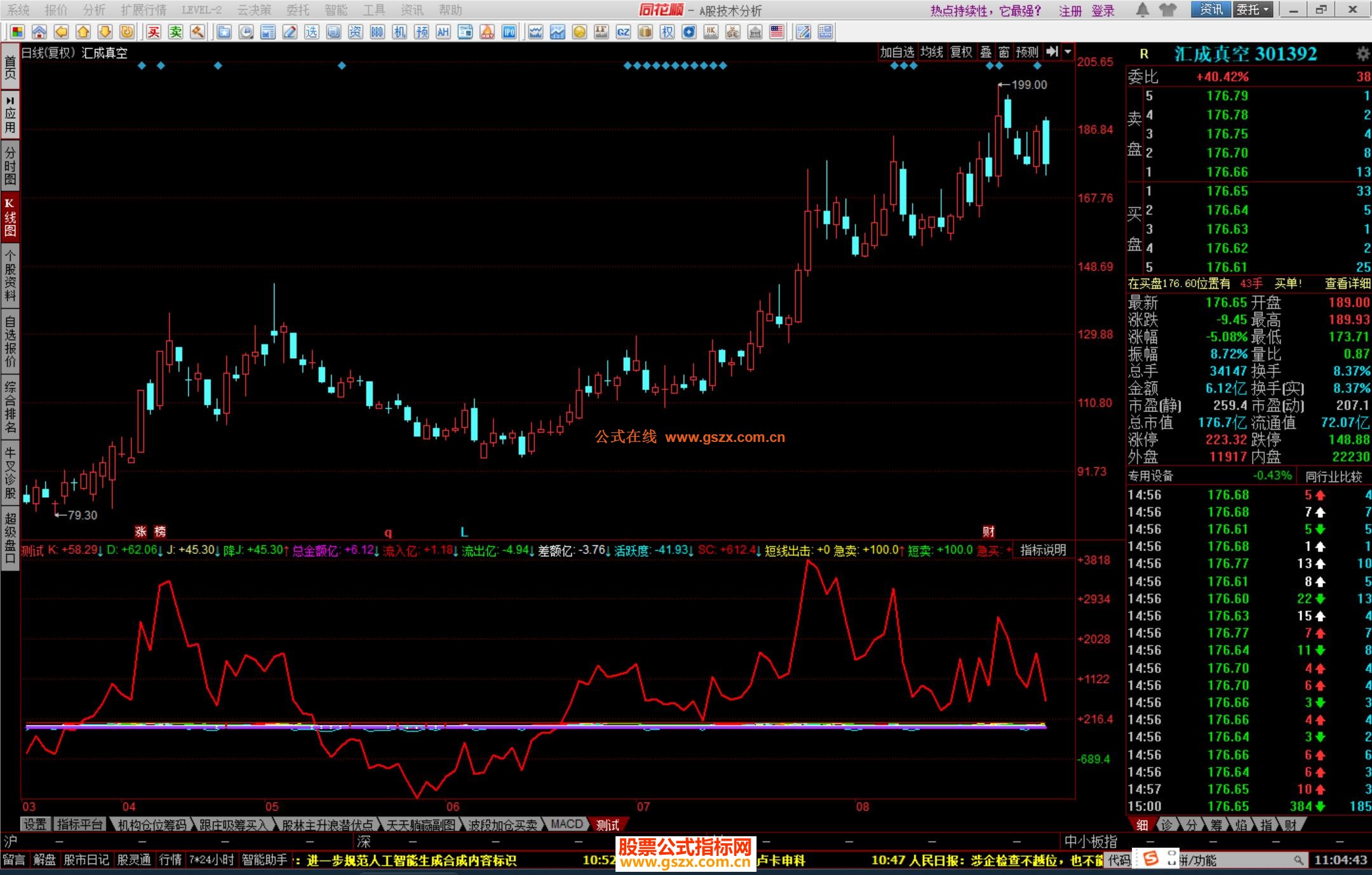Open the quote panel gear settings icon
The image size is (1372, 875).
point(1362,54)
